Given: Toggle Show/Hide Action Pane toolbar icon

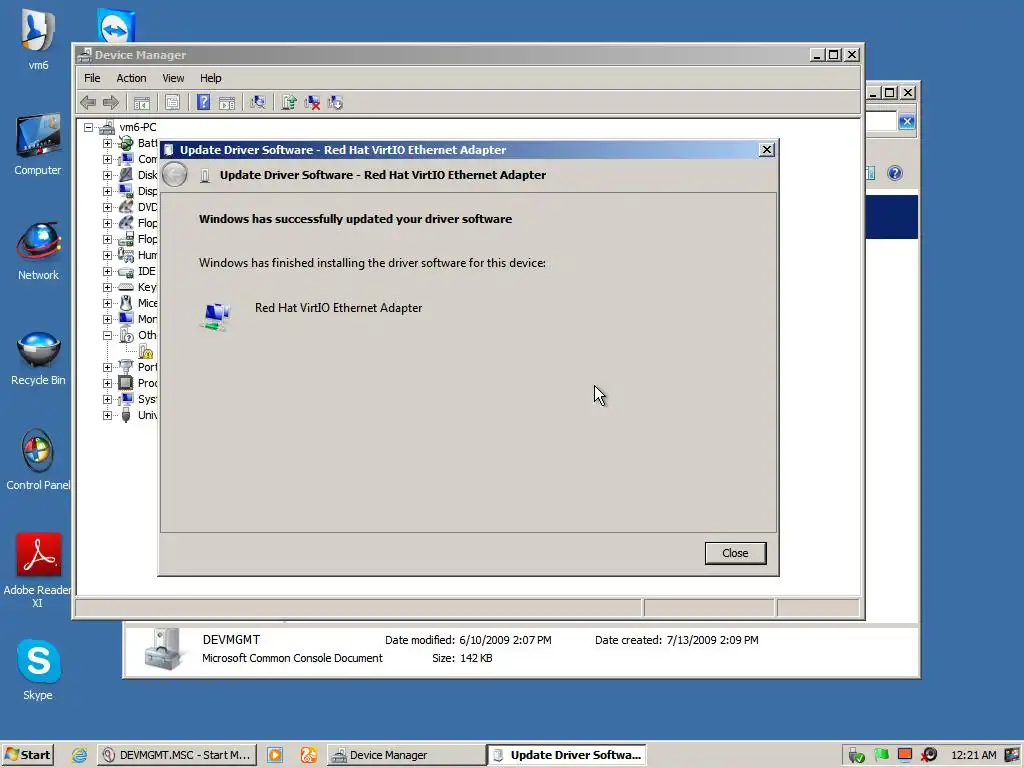Looking at the screenshot, I should click(x=227, y=103).
